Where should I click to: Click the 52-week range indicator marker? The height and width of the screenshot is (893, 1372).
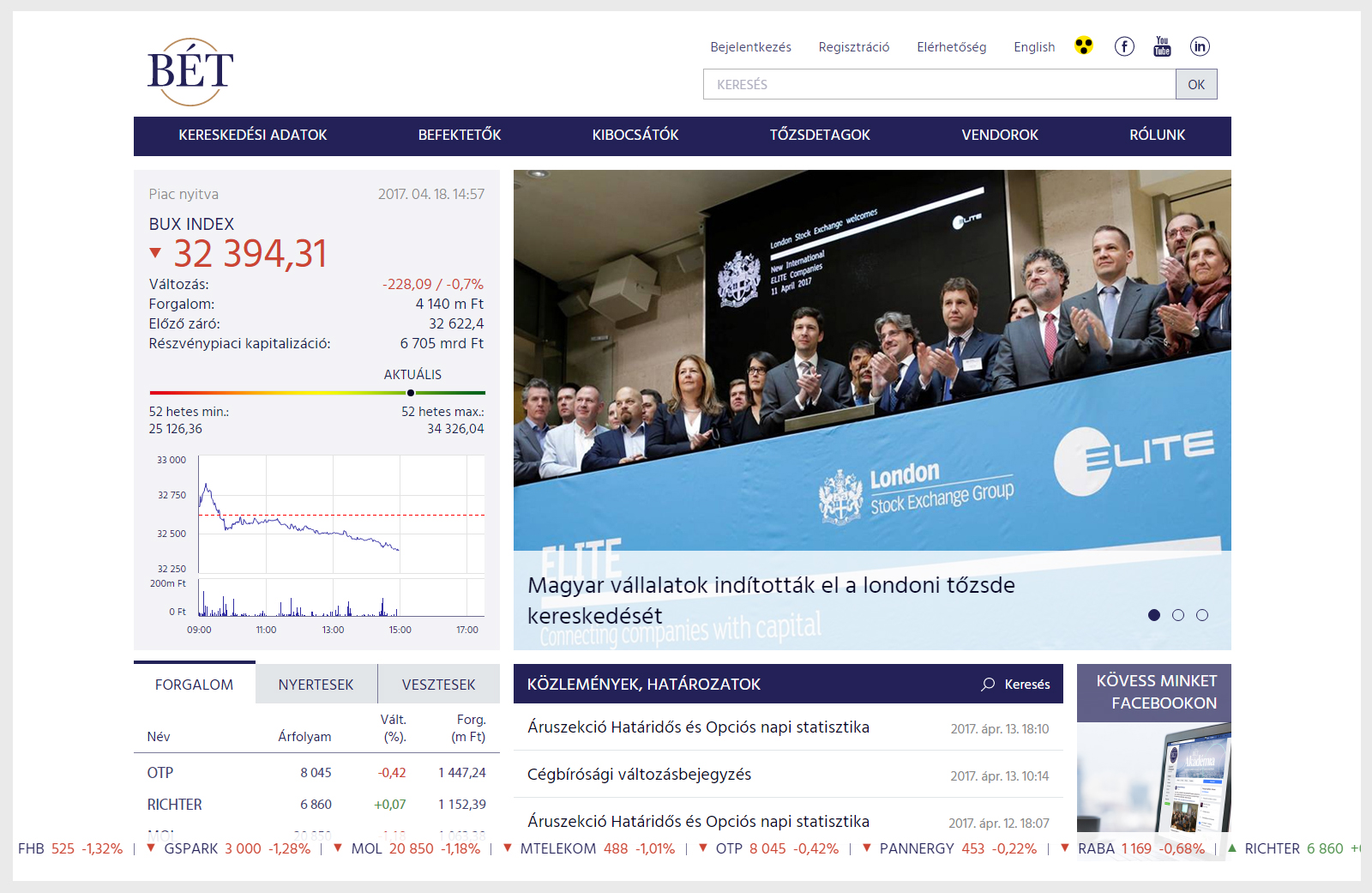tap(411, 393)
